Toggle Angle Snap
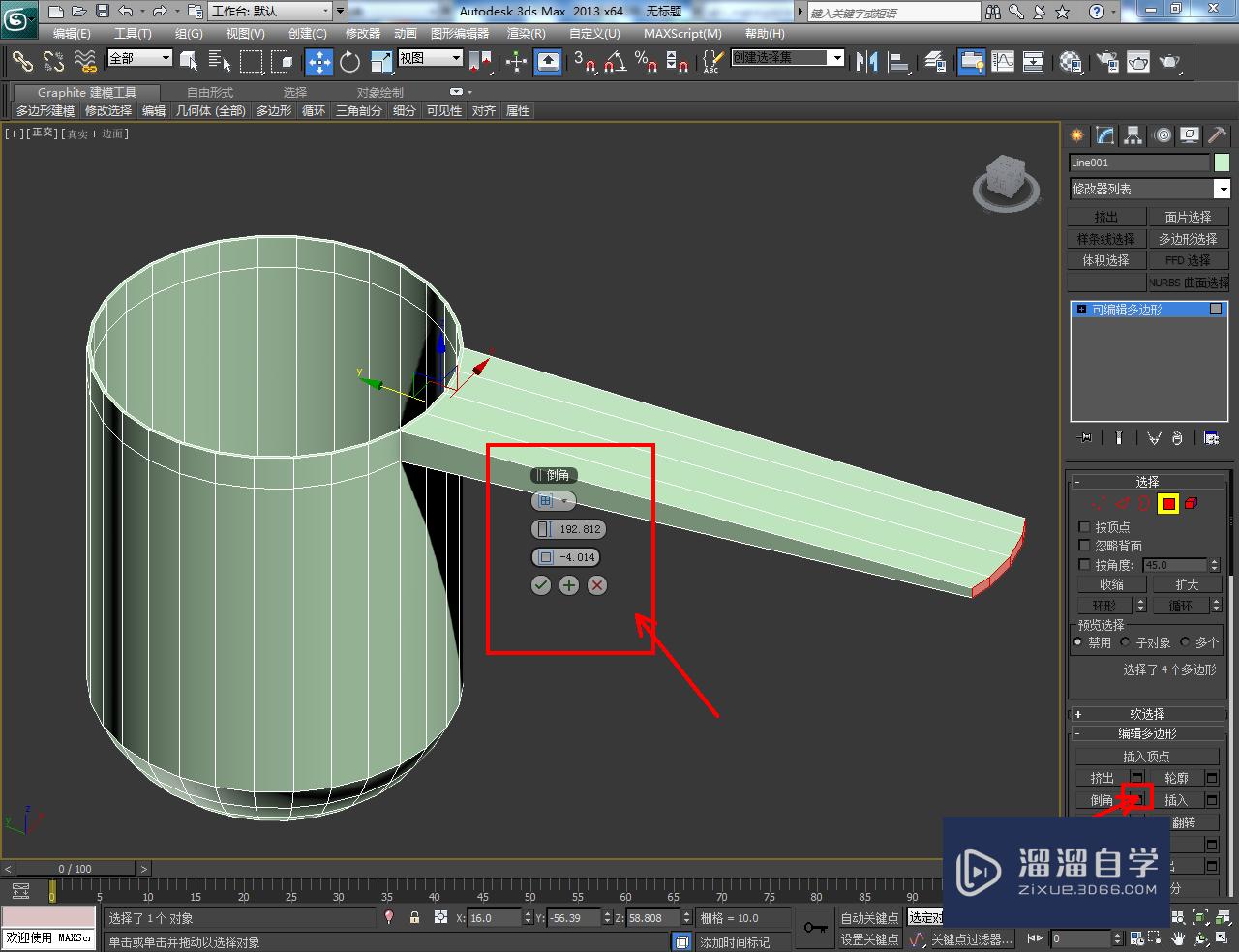This screenshot has width=1239, height=952. [615, 61]
